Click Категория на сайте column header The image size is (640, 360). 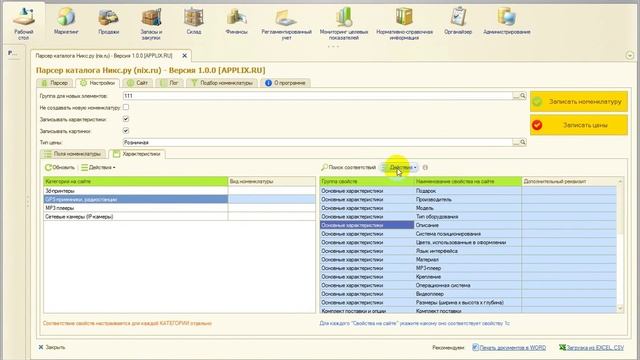(x=136, y=181)
